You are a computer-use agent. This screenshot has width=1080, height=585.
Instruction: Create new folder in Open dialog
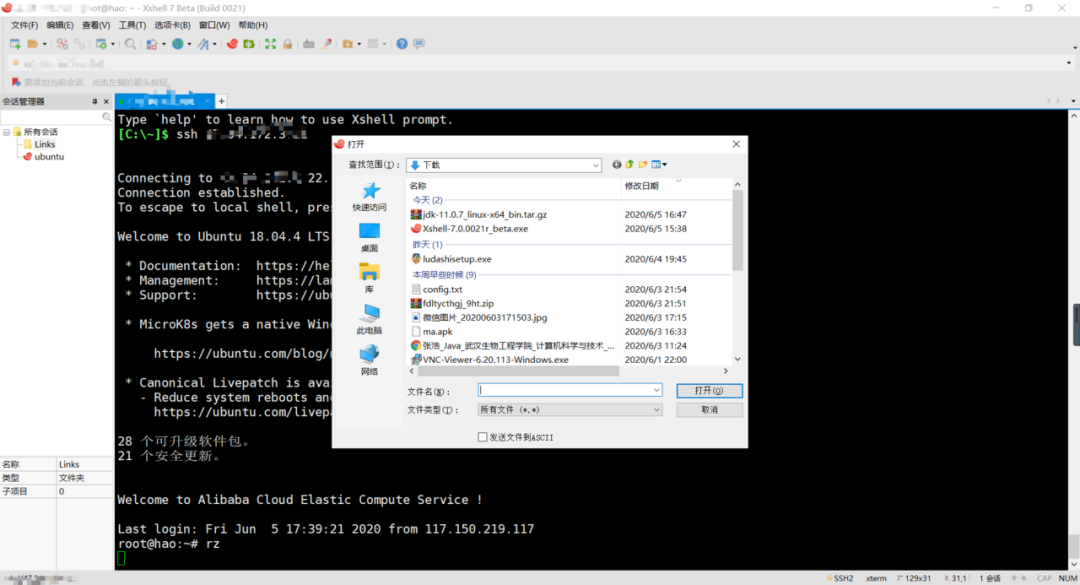pyautogui.click(x=643, y=165)
